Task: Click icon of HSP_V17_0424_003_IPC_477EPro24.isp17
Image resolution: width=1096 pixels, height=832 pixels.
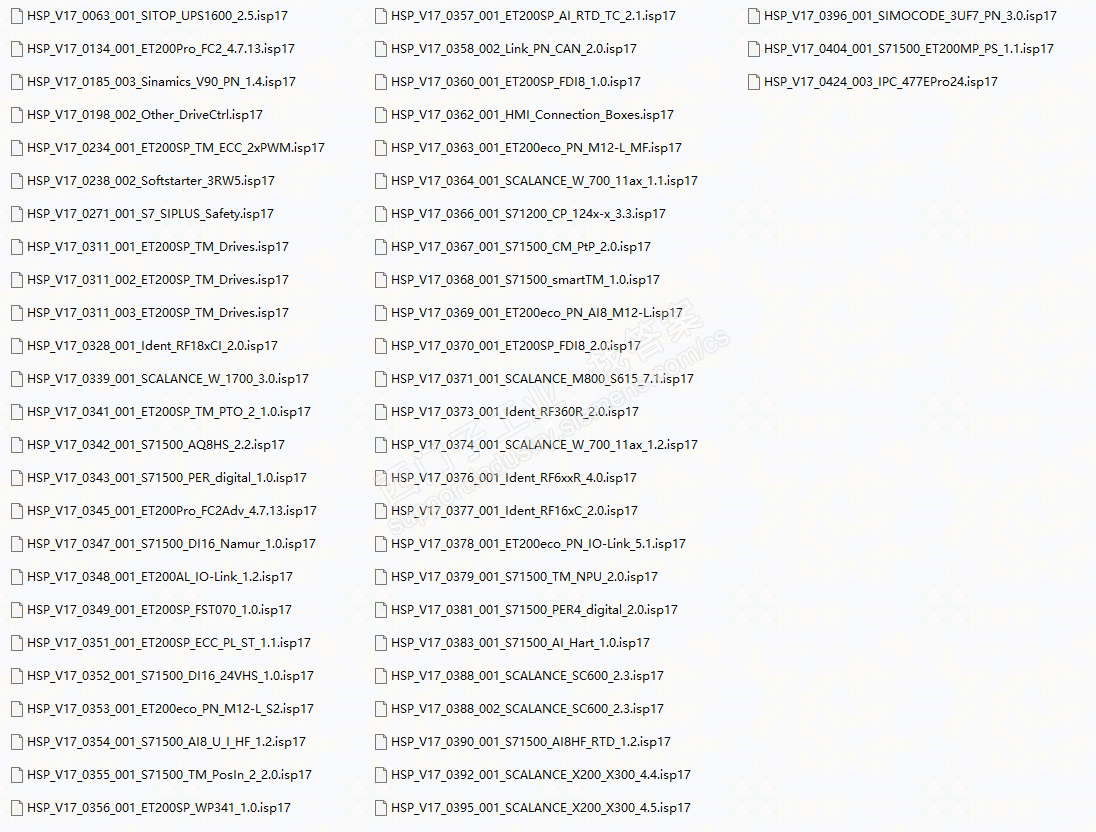Action: (x=754, y=83)
